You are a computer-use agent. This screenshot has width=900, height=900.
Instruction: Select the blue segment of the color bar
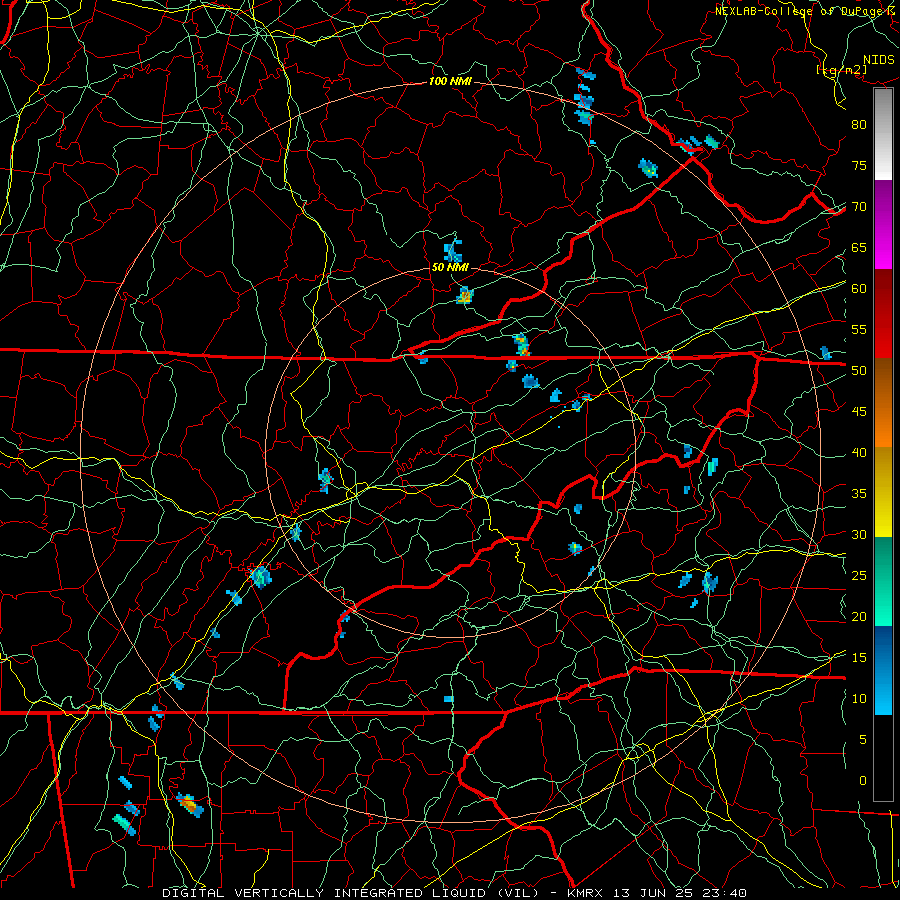(883, 670)
